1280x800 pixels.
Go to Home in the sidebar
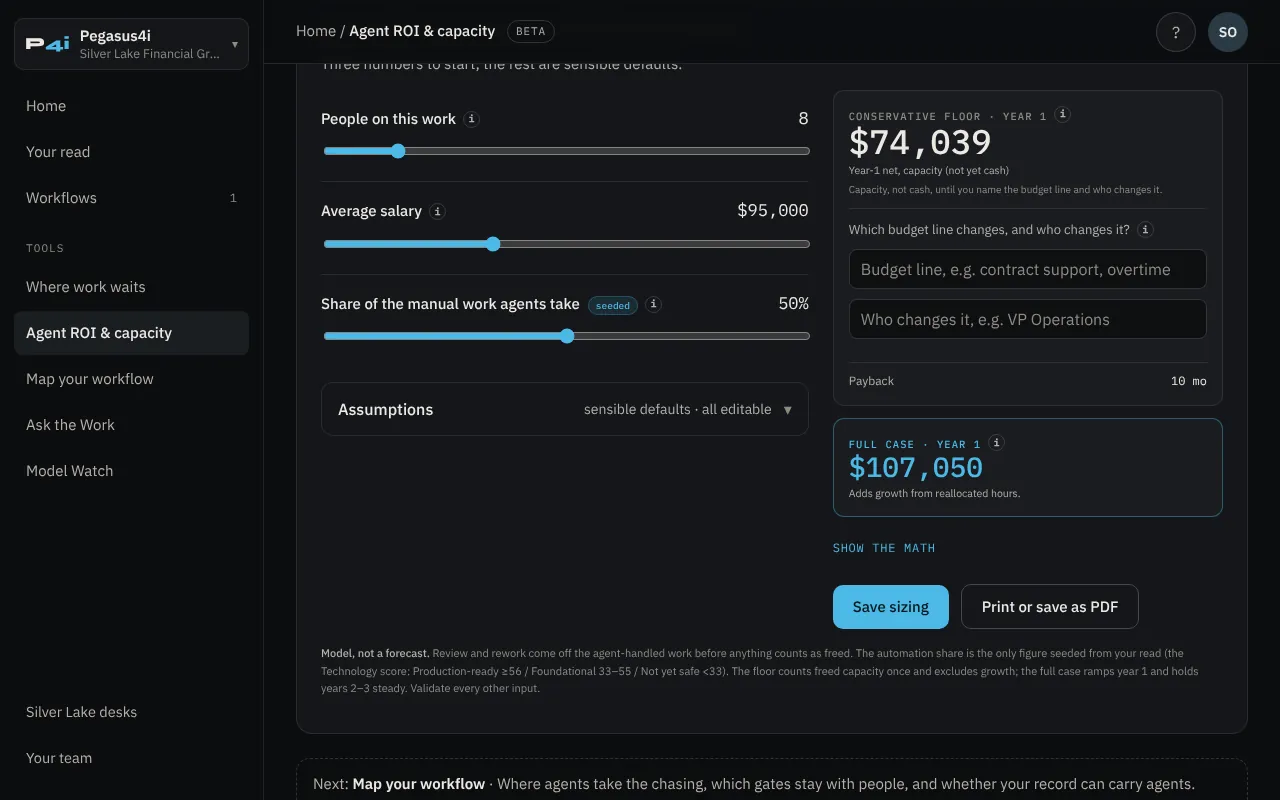point(131,106)
